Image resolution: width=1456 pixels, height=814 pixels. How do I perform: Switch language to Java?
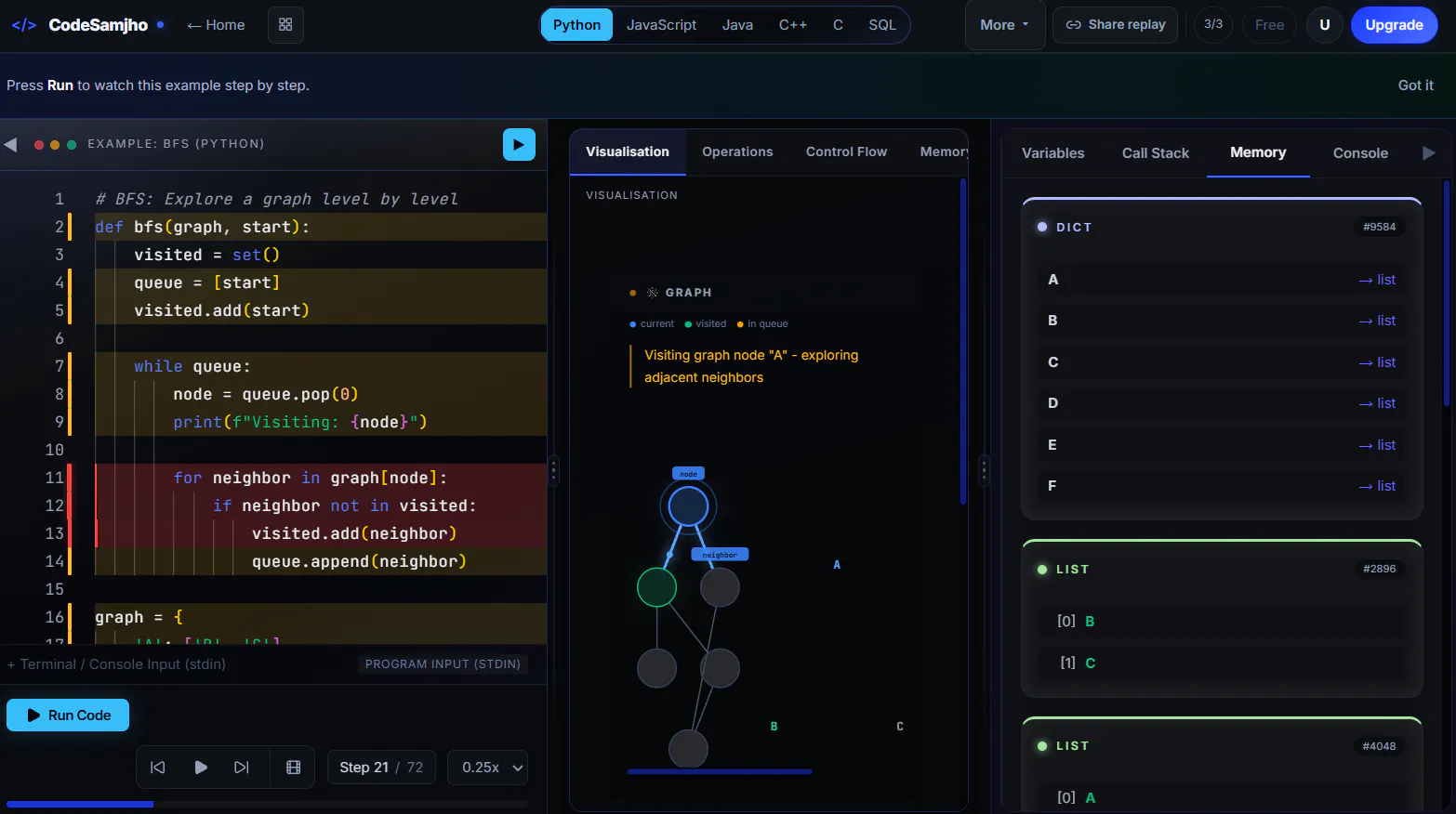(737, 25)
